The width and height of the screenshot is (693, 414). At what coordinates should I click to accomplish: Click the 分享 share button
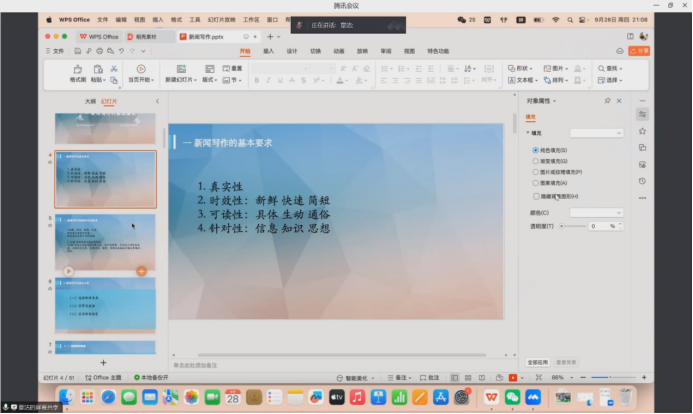pos(640,50)
